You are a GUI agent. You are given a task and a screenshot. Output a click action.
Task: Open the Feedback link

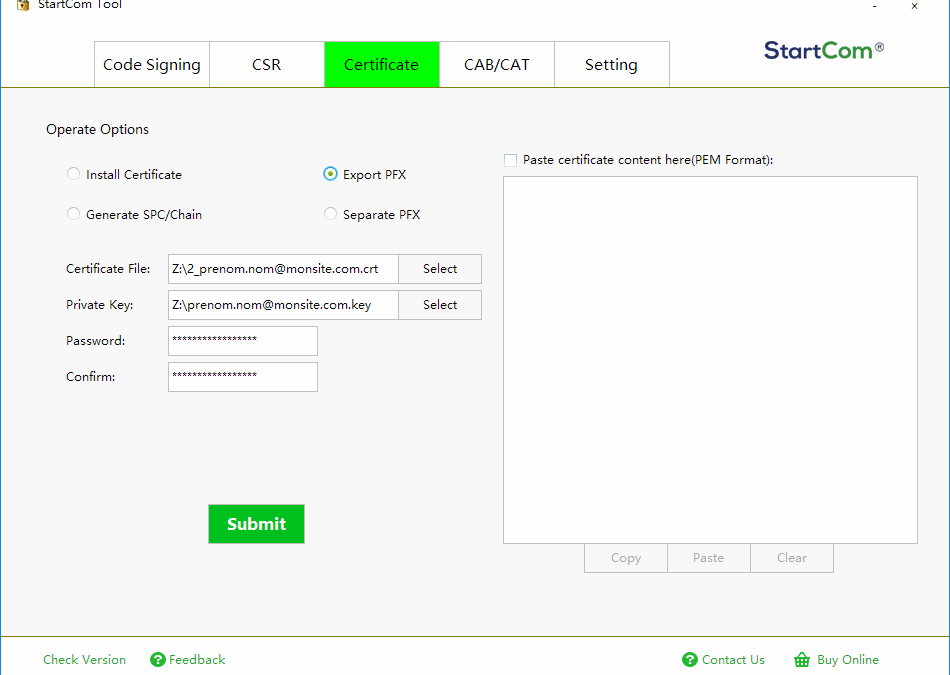click(x=197, y=659)
